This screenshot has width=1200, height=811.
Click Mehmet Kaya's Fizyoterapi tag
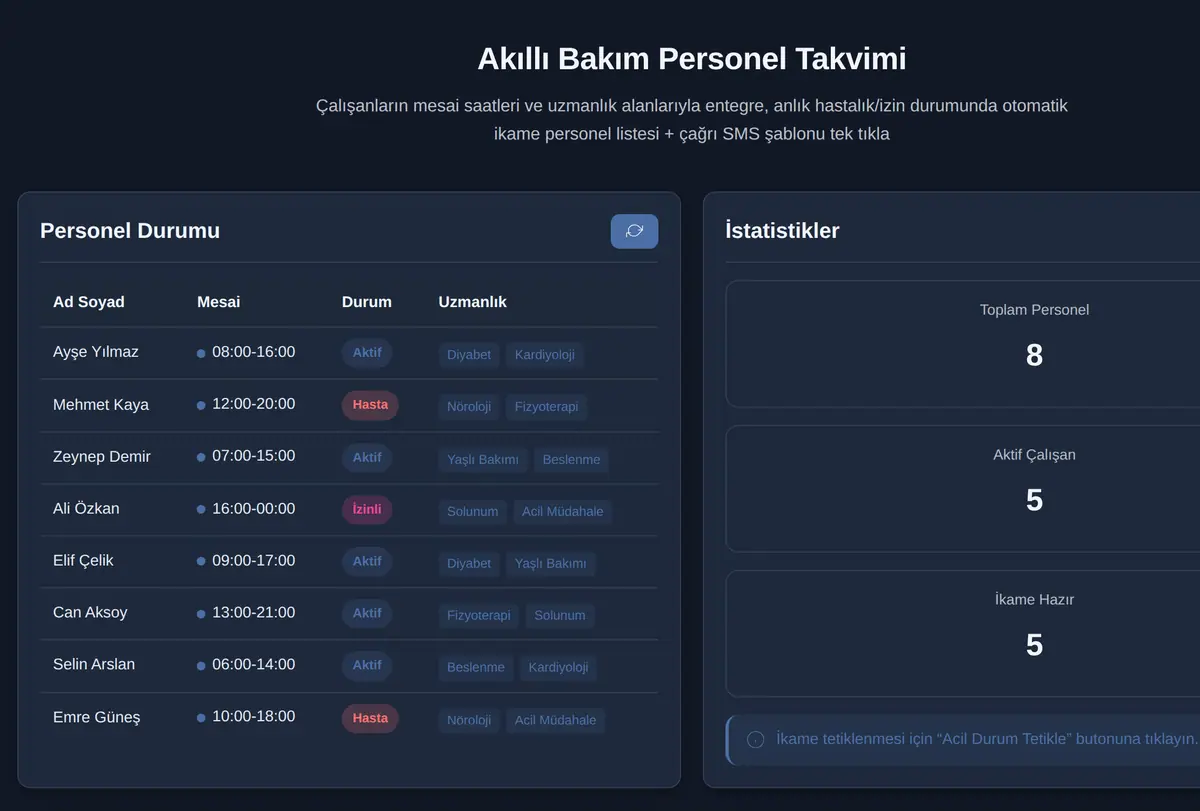tap(547, 407)
